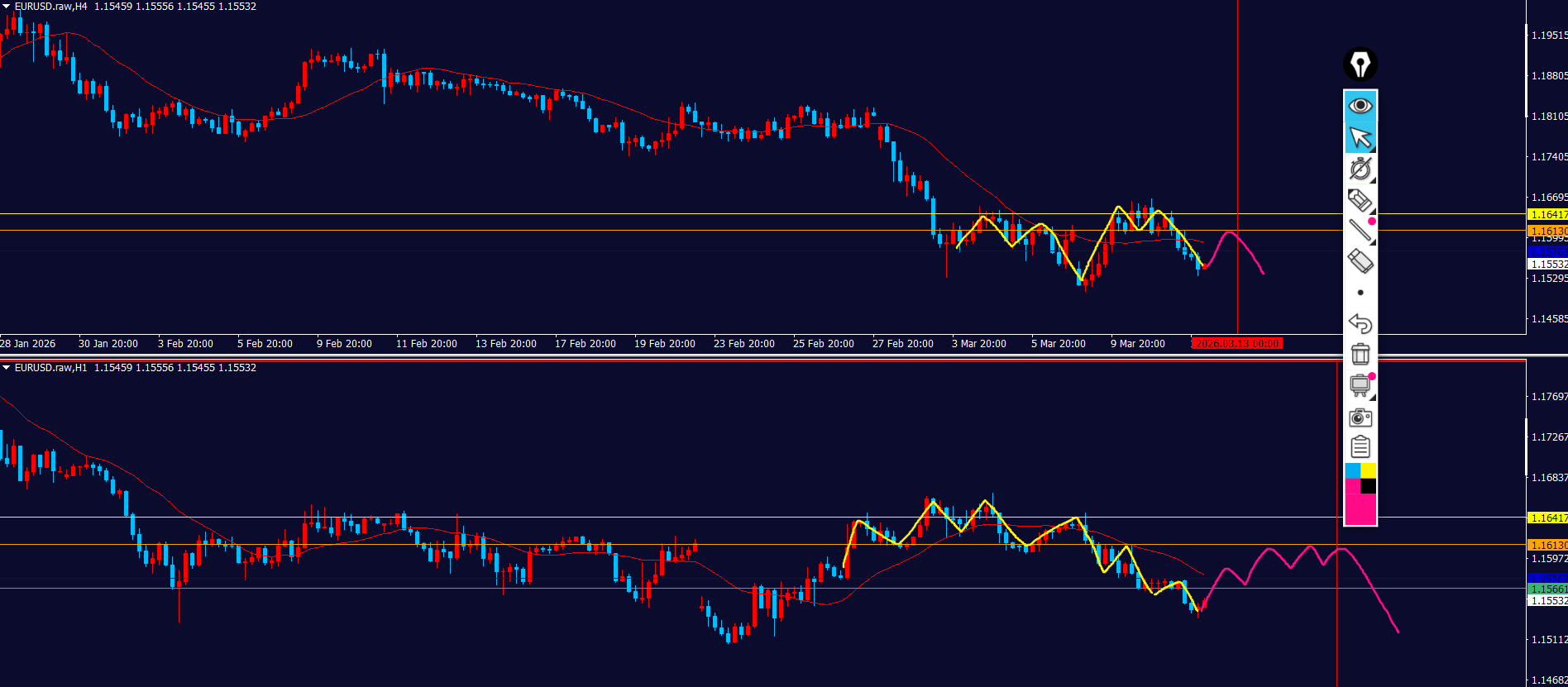
Task: Take a screenshot with the camera icon
Action: [x=1360, y=417]
